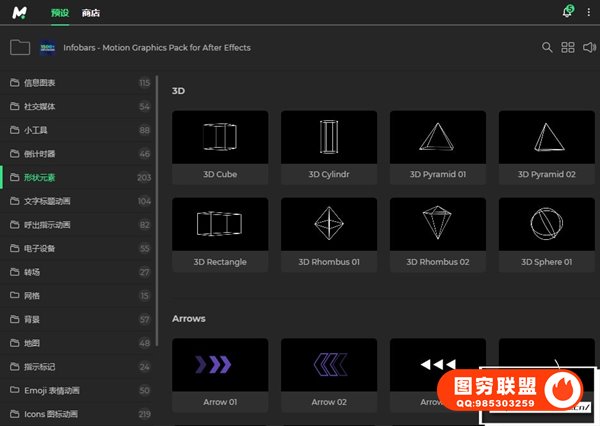600x426 pixels.
Task: Select the 3D Cube preset thumbnail
Action: click(x=220, y=137)
